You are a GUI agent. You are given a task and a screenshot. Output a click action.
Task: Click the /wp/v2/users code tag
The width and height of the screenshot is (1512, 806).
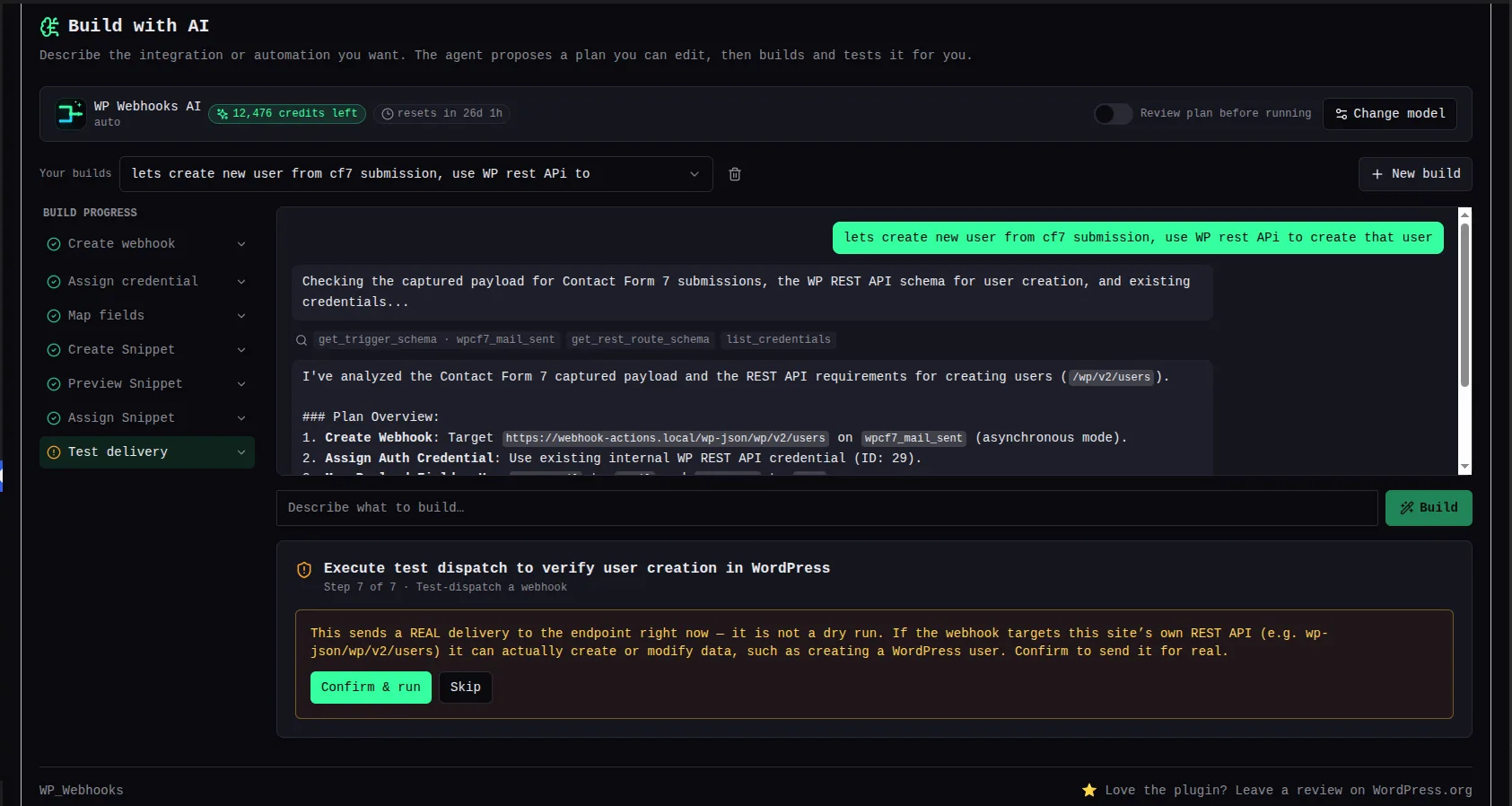(1111, 378)
